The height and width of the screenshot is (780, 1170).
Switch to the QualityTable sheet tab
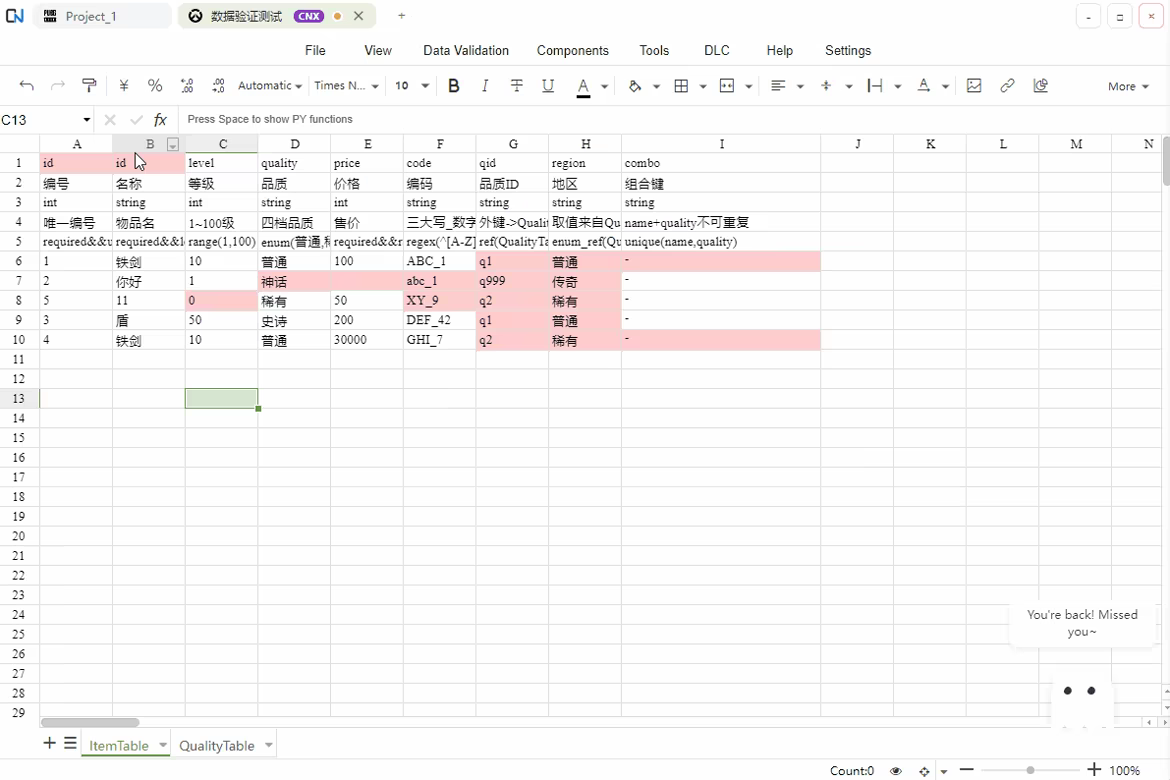tap(216, 746)
